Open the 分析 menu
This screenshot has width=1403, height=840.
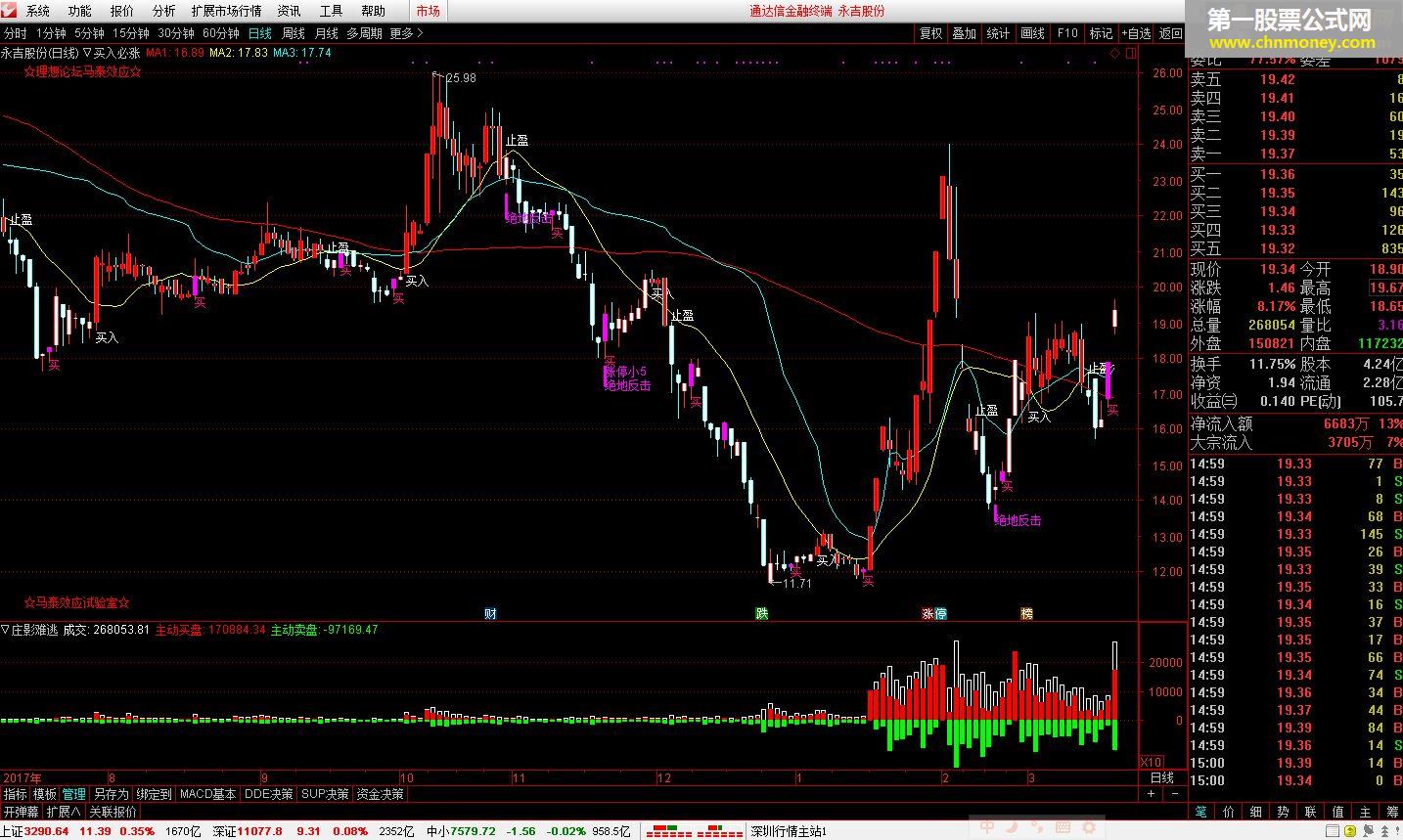click(164, 11)
